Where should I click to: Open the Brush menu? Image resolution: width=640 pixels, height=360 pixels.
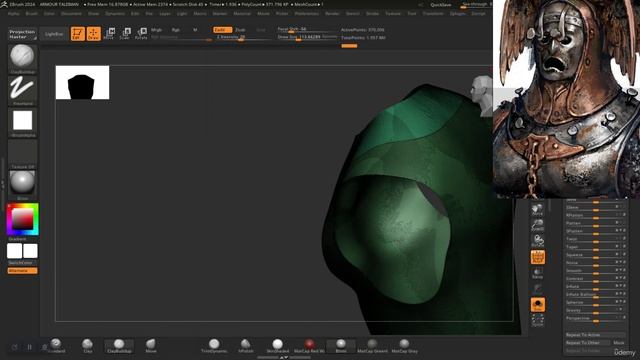click(31, 13)
